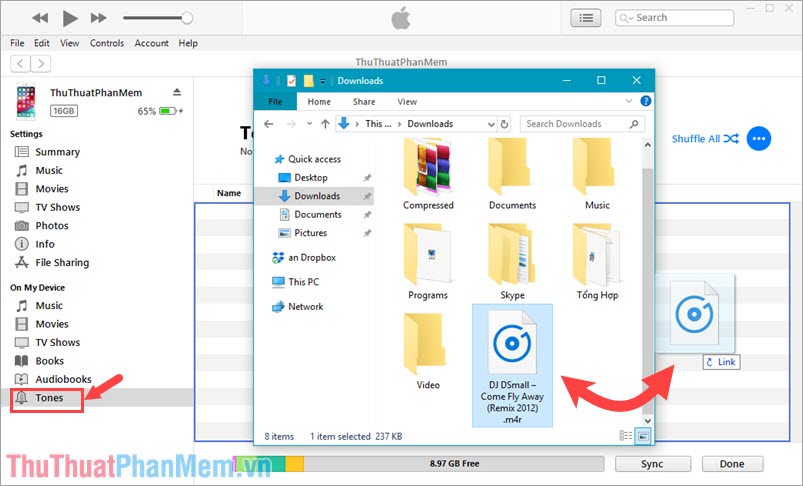Click the storage capacity bar
This screenshot has width=803, height=486.
418,464
